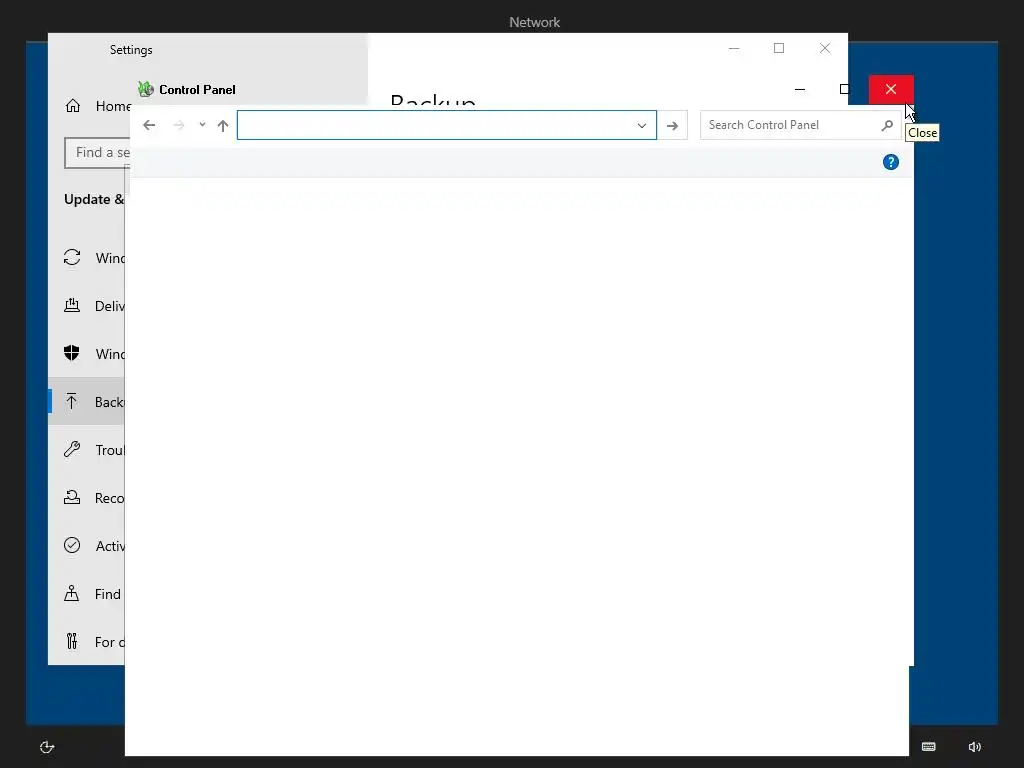
Task: Open Recovery item in Settings sidebar
Action: pyautogui.click(x=88, y=498)
